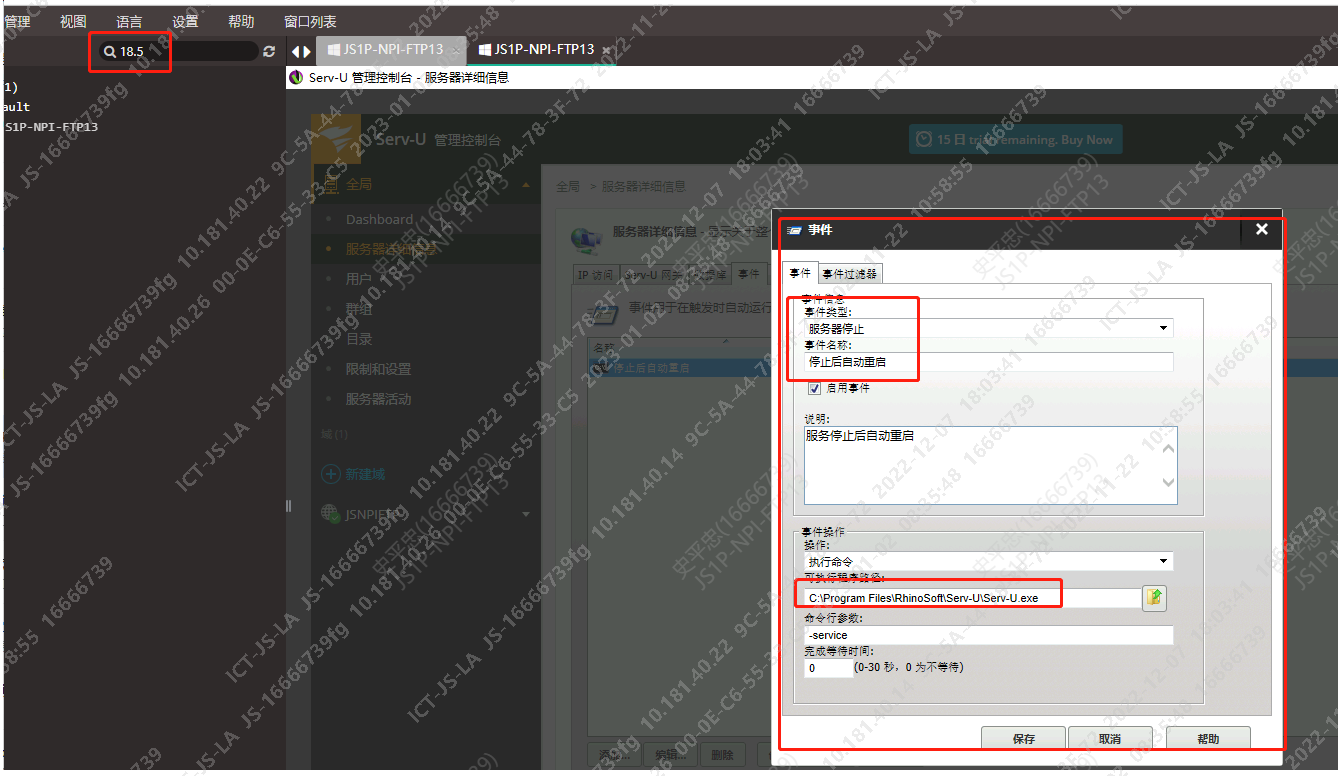Click the search magnifier icon in the sidebar
Viewport: 1338px width, 776px height.
pos(110,51)
